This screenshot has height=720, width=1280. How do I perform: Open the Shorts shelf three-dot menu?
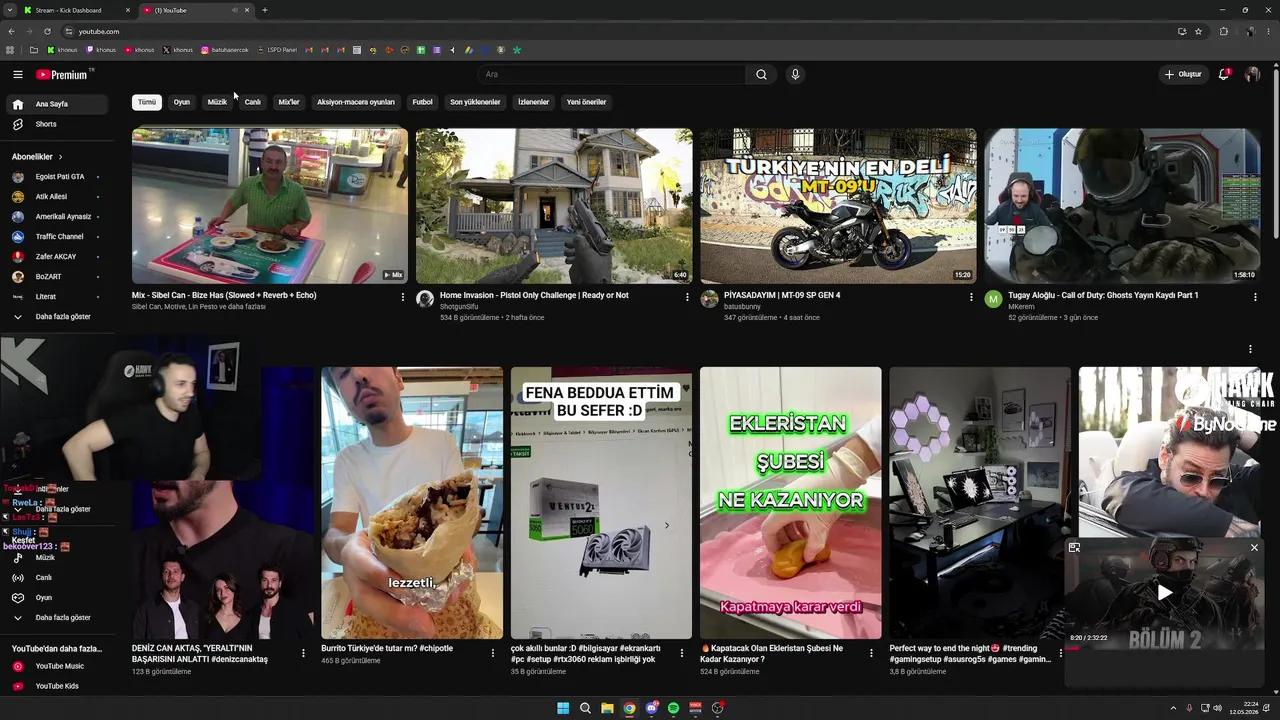(1250, 349)
